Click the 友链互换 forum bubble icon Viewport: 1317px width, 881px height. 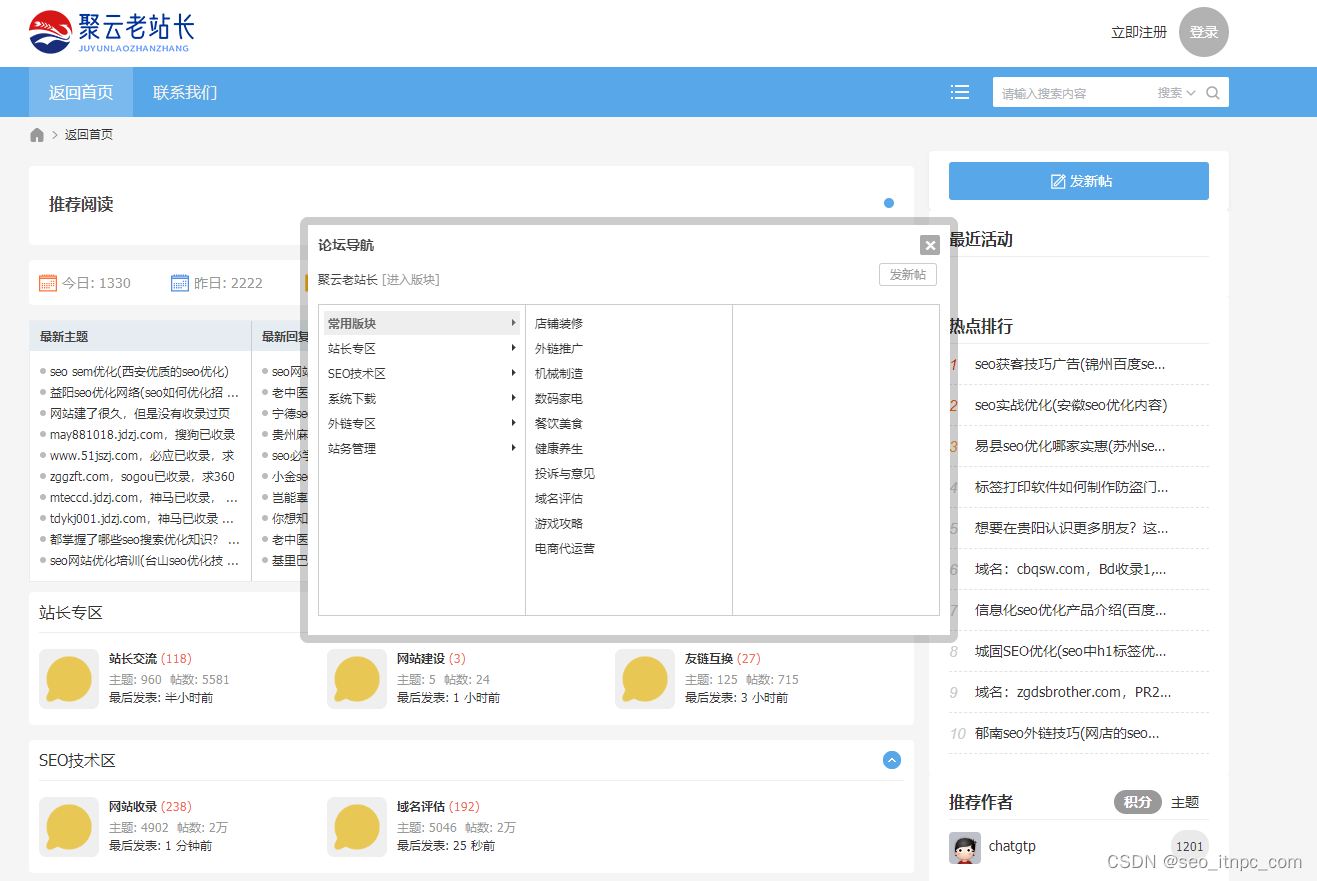[x=645, y=679]
